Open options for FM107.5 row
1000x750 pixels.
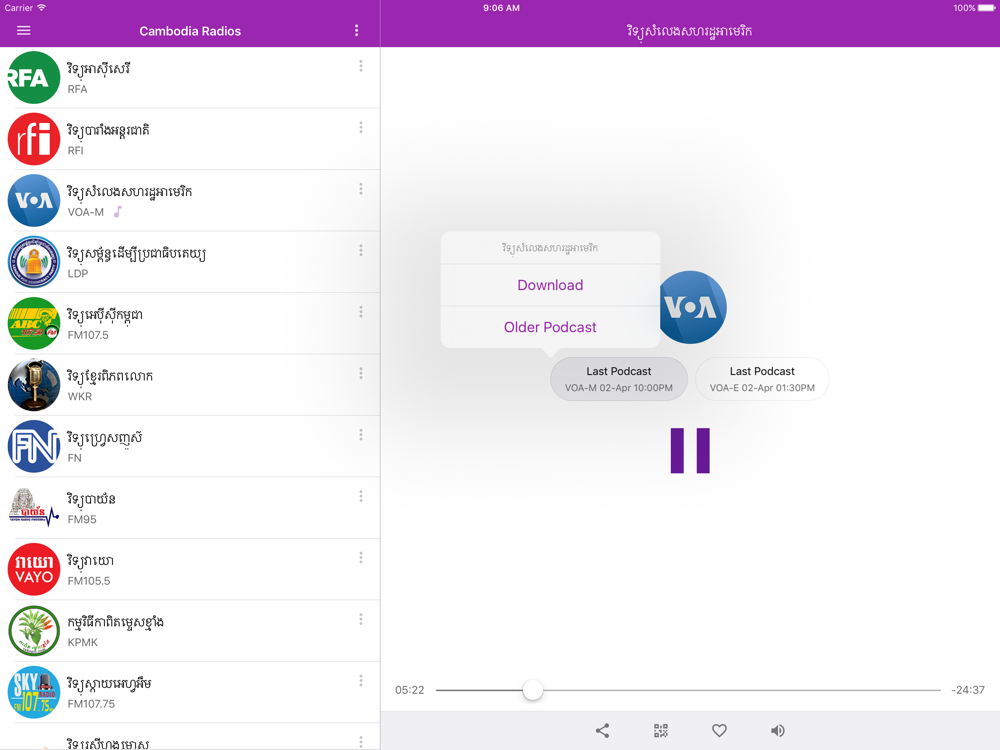tap(361, 312)
